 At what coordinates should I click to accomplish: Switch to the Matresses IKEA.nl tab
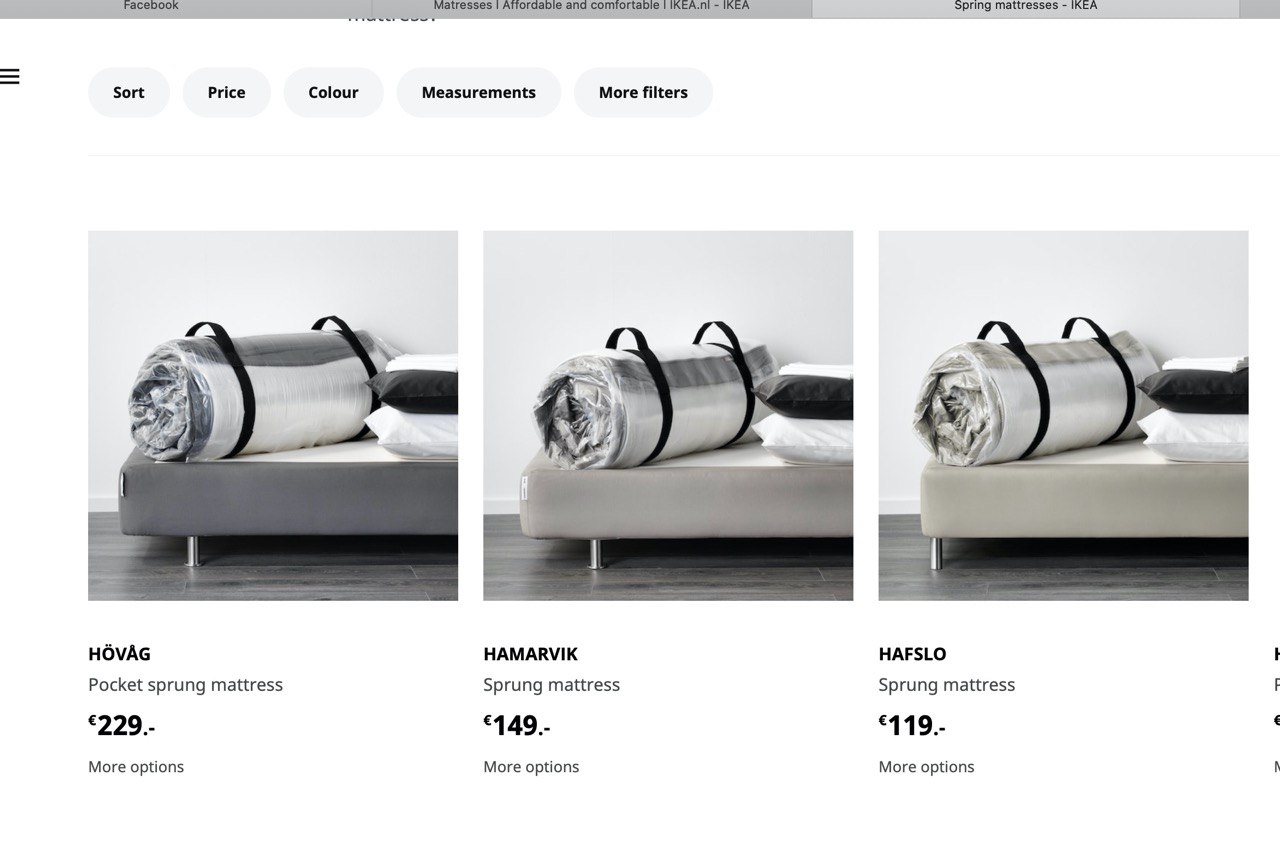[591, 6]
